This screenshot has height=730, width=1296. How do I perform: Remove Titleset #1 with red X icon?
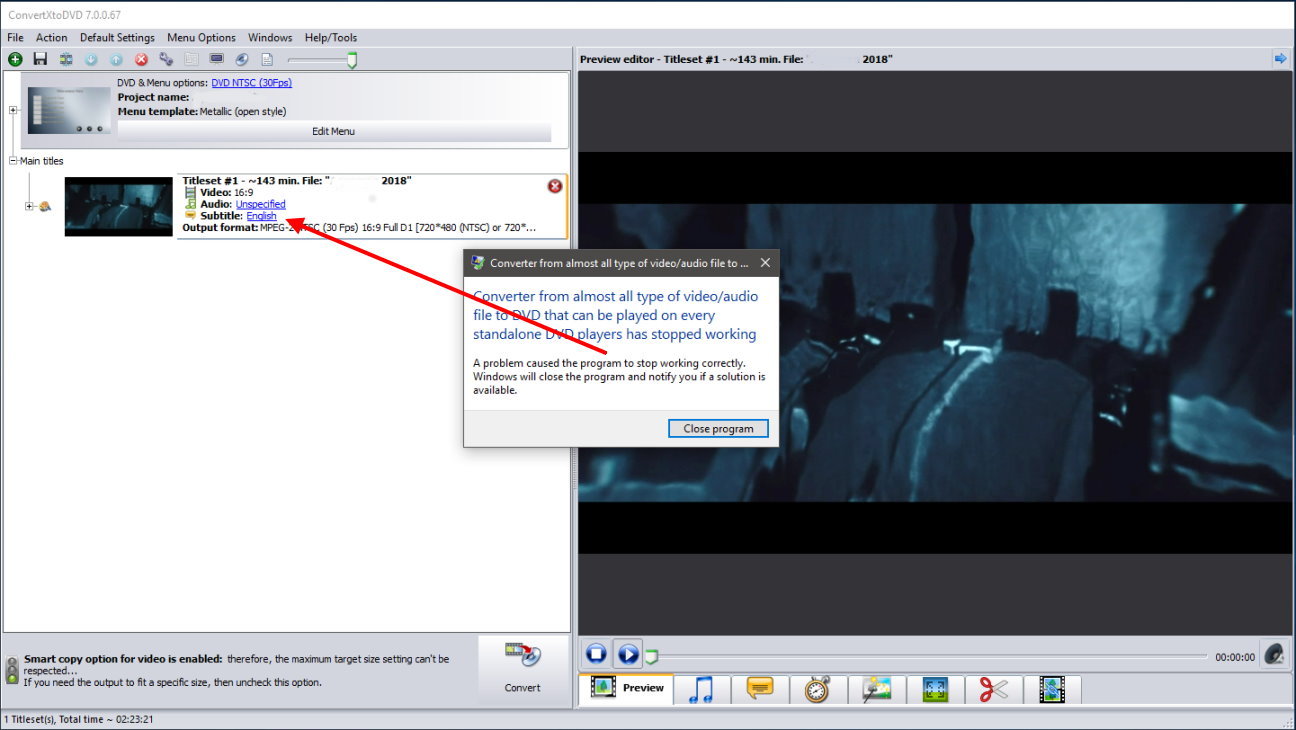pos(555,186)
